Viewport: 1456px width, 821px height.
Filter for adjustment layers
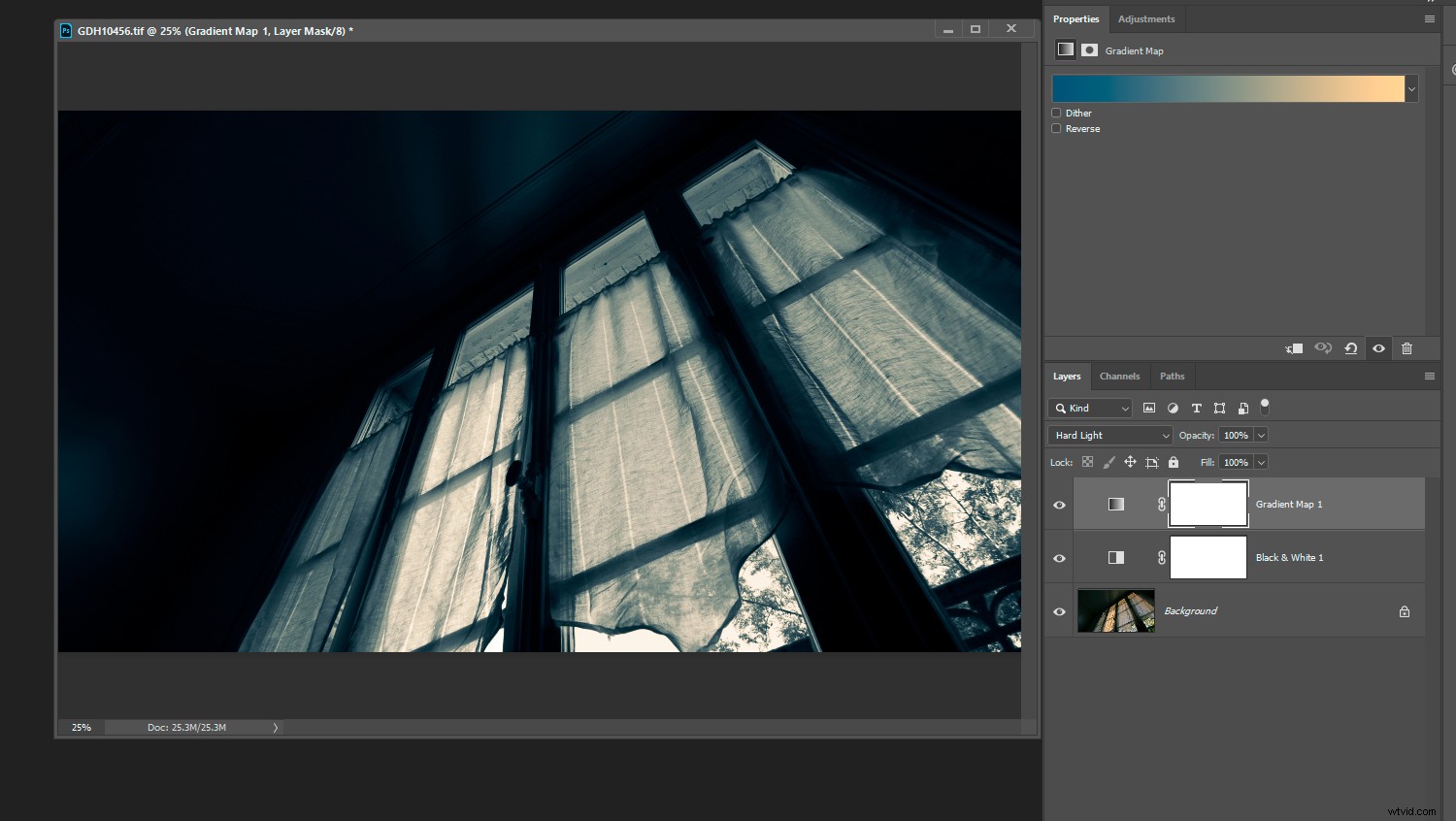(1173, 408)
